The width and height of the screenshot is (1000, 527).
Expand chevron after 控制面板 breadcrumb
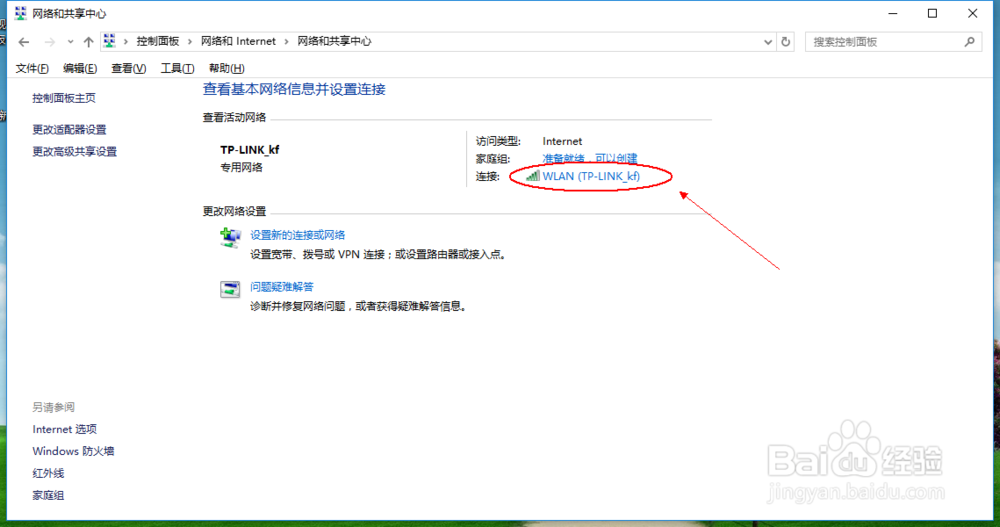click(190, 41)
